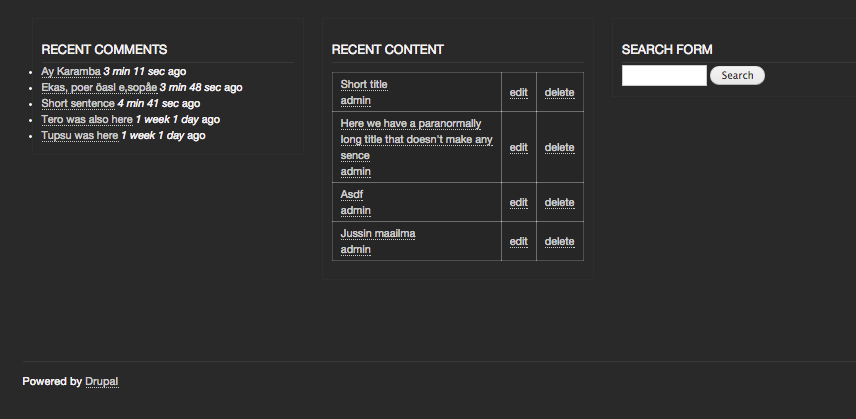Edit the paranormally long title content

pyautogui.click(x=519, y=147)
